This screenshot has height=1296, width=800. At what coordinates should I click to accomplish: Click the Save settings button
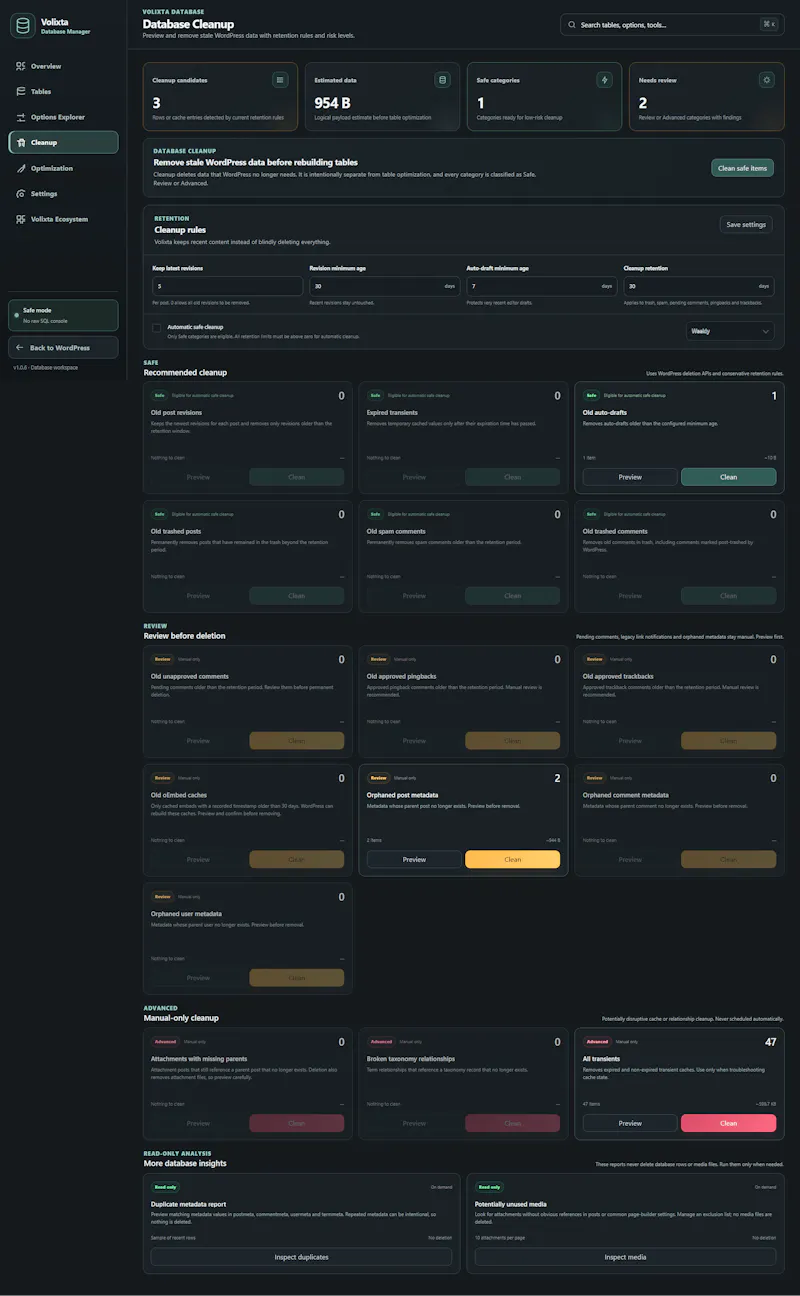click(746, 224)
